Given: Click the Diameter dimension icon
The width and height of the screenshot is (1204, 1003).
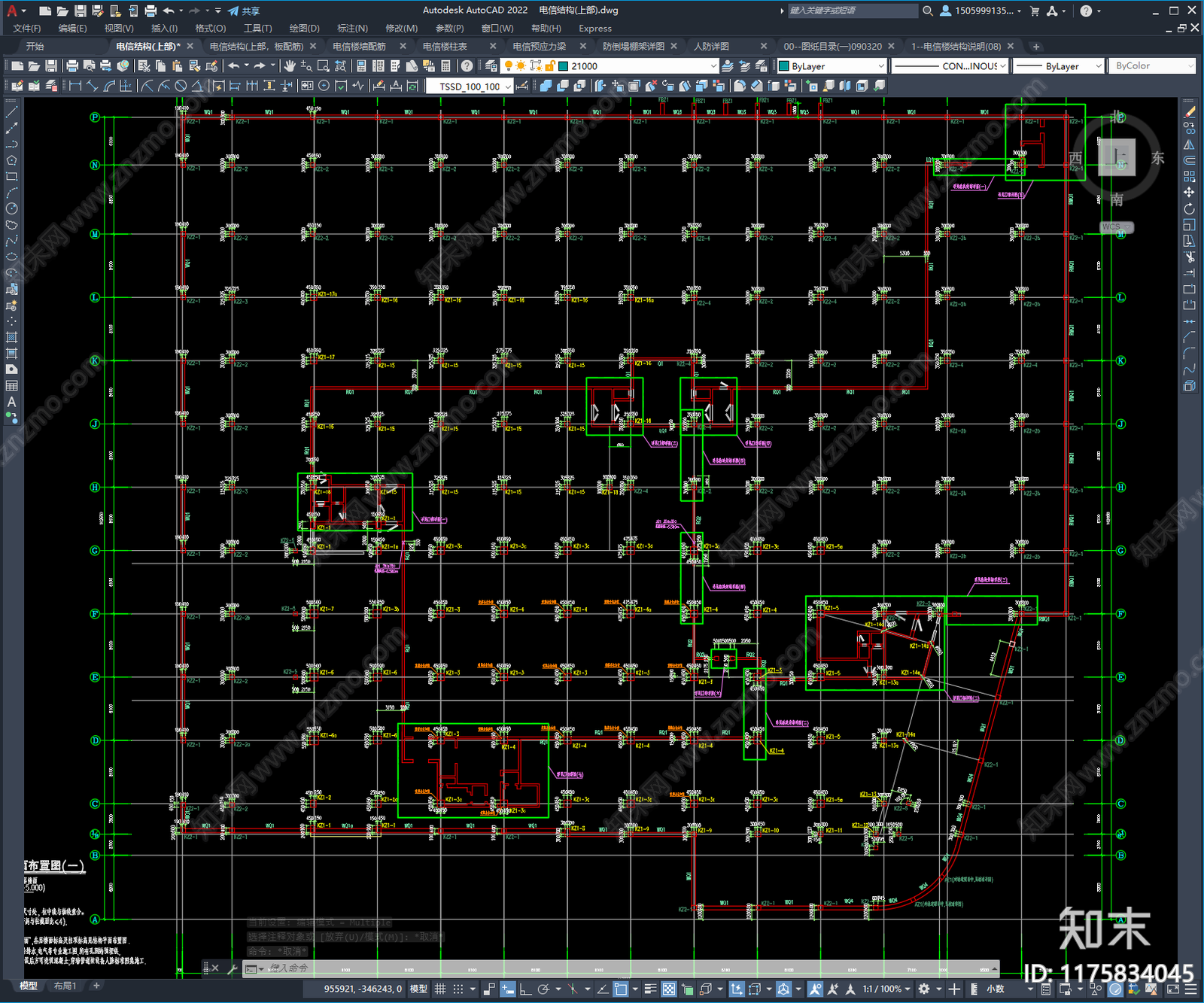Looking at the screenshot, I should click(x=181, y=86).
